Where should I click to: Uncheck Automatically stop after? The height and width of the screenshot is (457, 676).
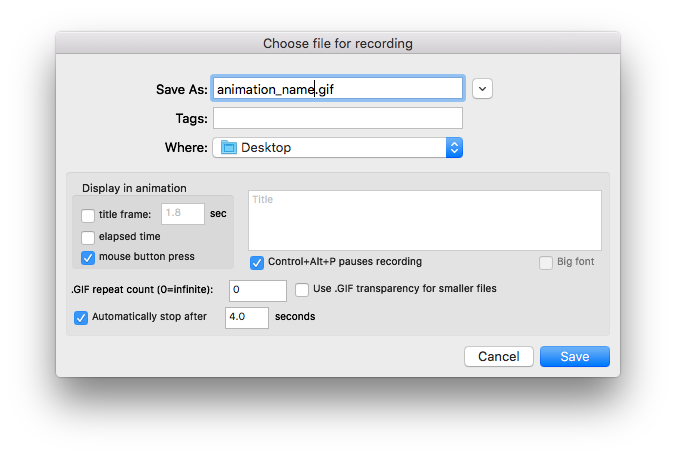[x=81, y=318]
